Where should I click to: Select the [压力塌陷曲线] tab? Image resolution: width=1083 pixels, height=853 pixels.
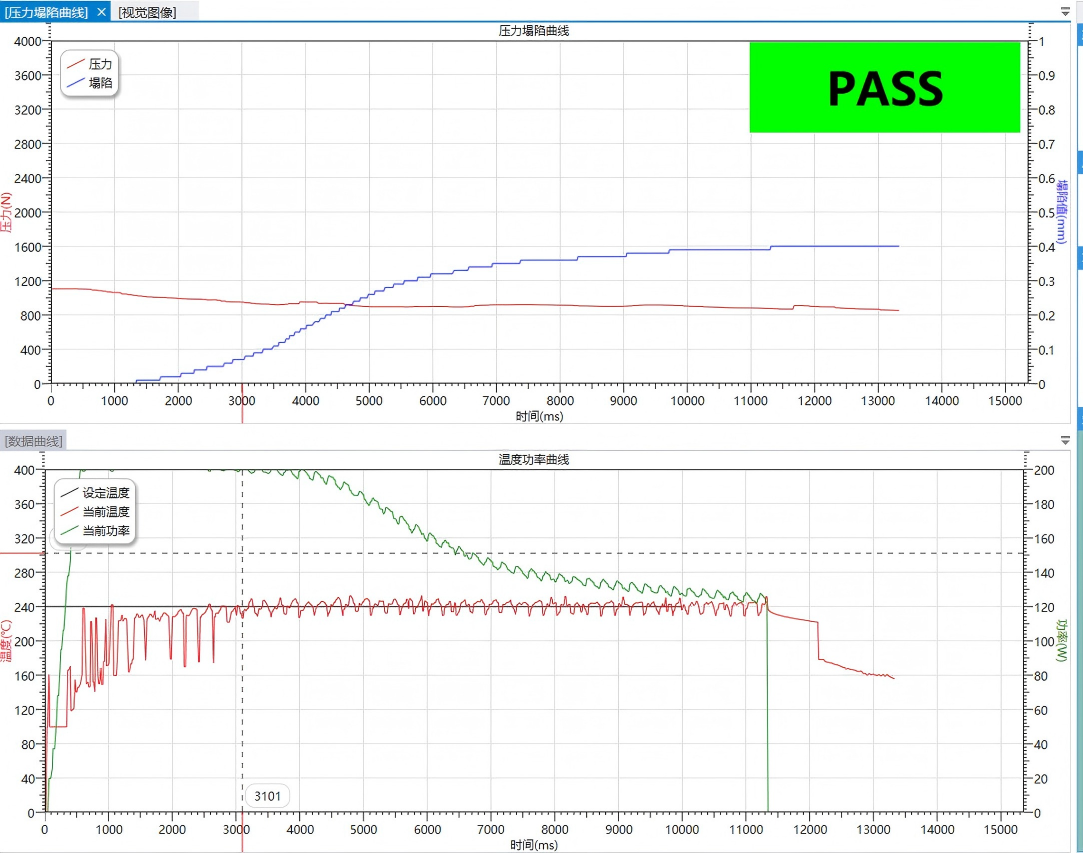click(47, 12)
